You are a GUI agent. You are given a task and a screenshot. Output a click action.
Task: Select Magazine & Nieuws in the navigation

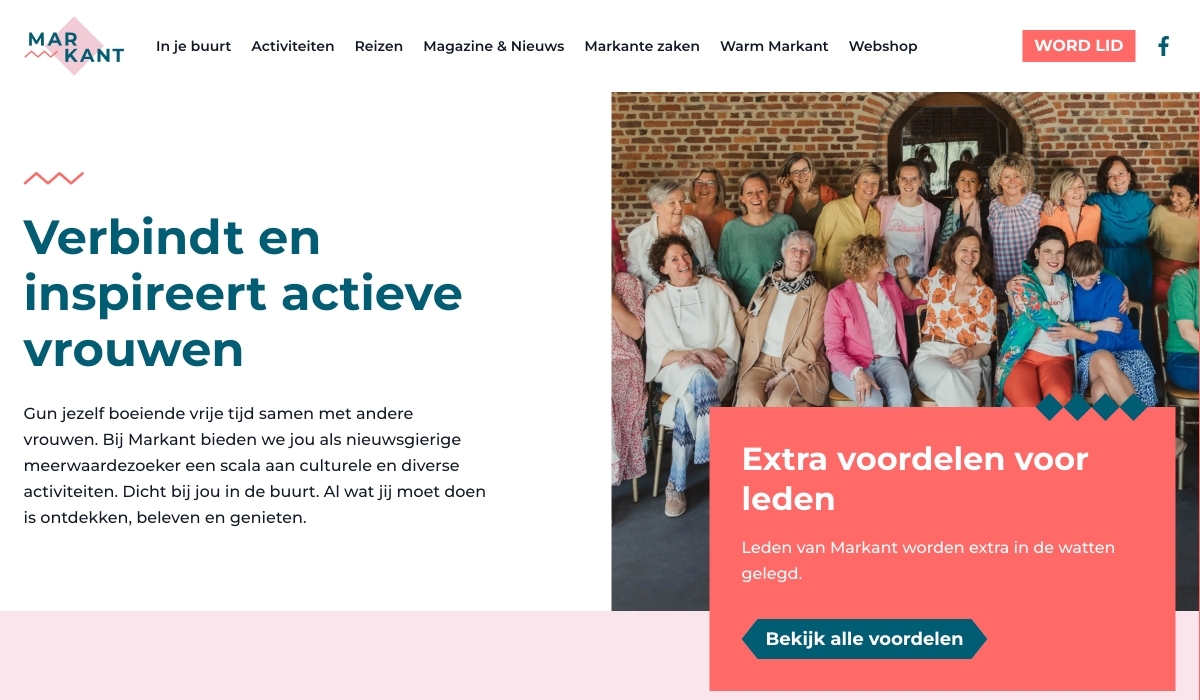coord(494,46)
